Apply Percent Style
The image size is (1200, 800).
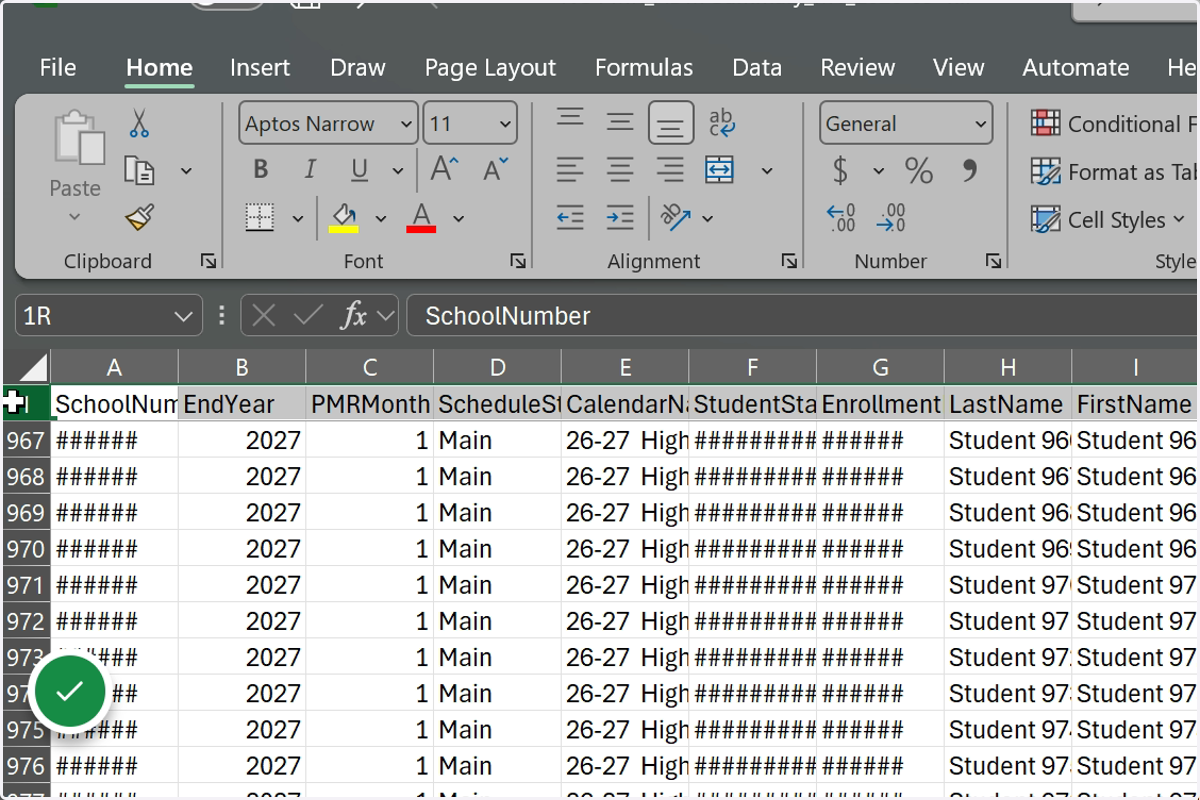pos(918,171)
